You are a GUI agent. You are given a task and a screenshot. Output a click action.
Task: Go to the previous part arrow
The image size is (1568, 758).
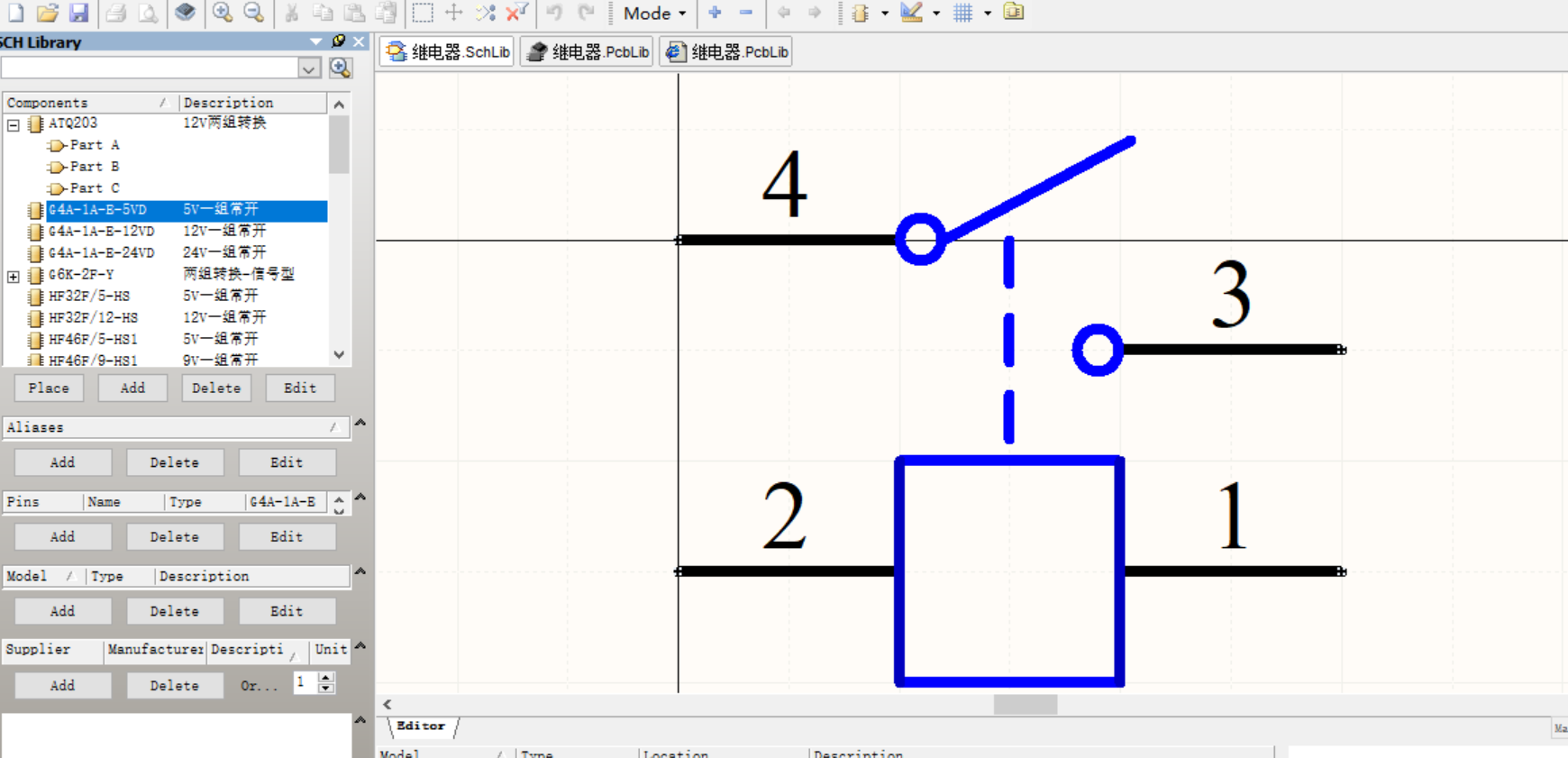(783, 13)
